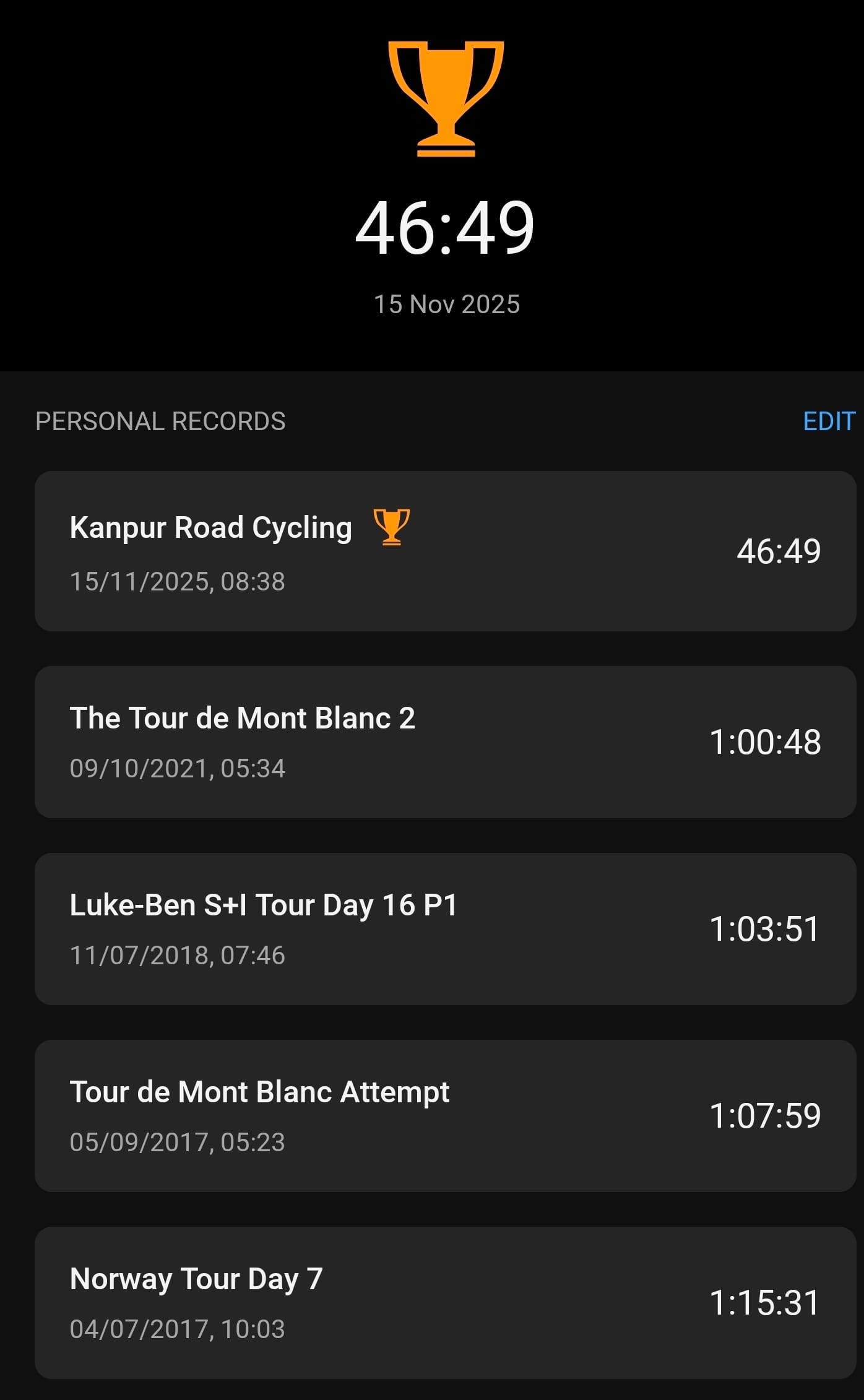
Task: Click the 1:00:48 record time
Action: pos(764,742)
